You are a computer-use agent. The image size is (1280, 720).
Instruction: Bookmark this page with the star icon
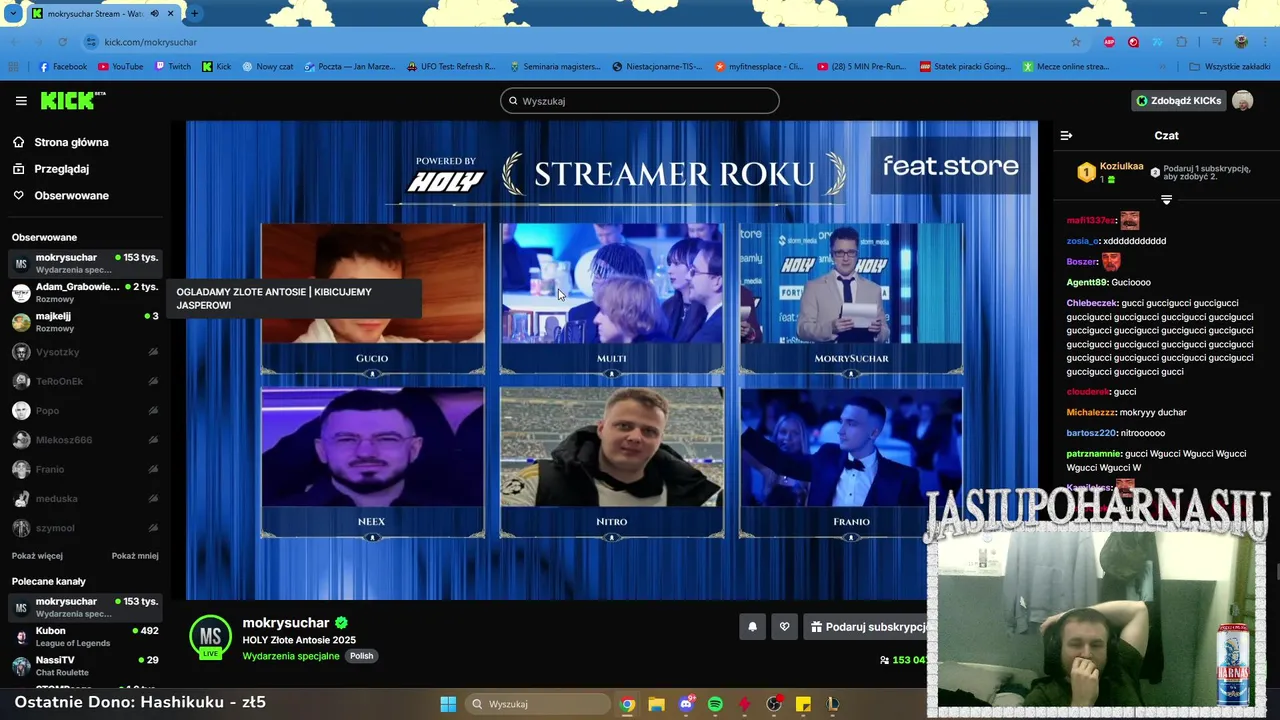coord(1076,42)
